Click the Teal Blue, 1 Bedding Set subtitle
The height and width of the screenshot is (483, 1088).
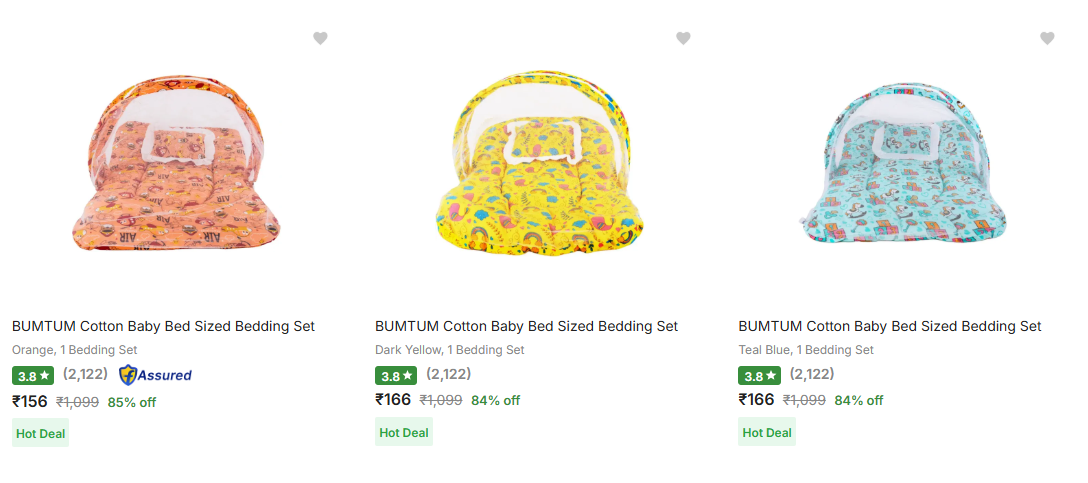pyautogui.click(x=806, y=350)
